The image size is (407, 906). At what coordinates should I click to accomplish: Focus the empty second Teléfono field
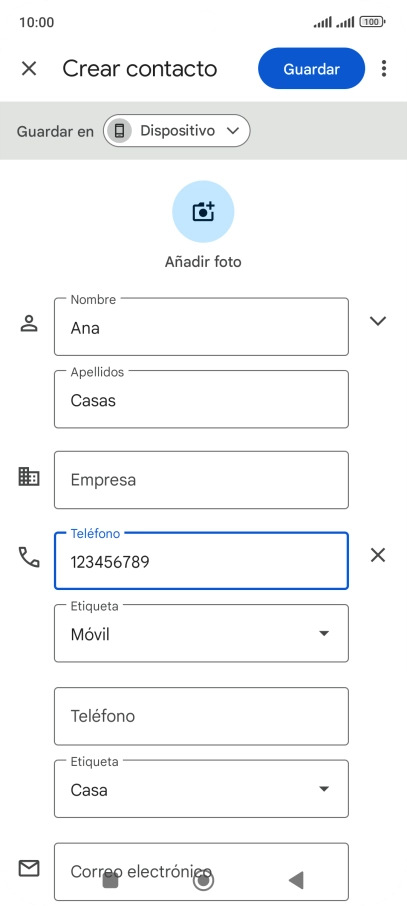[201, 716]
